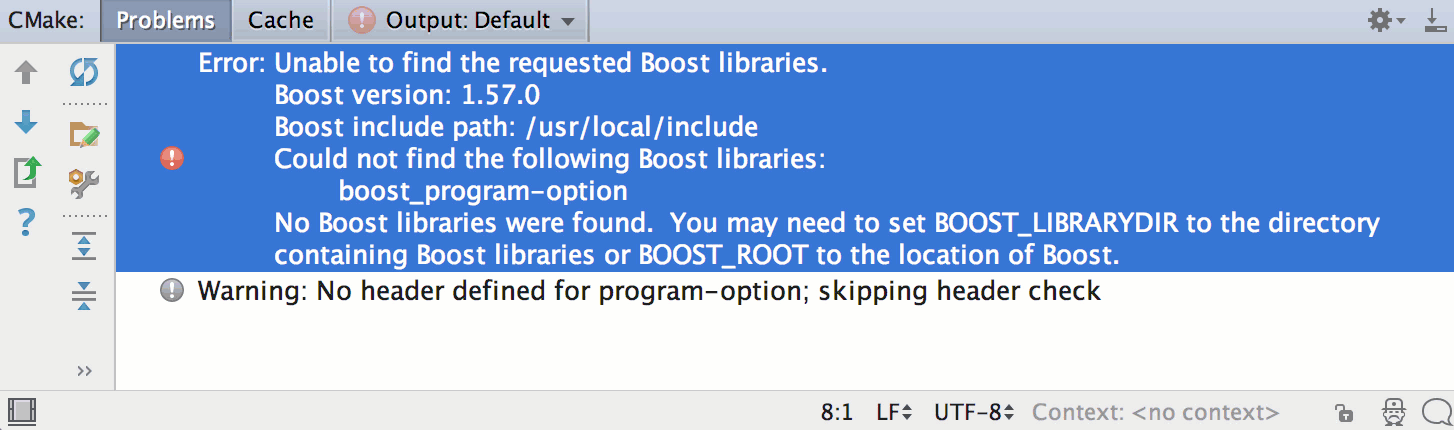Open the help question mark icon
1454x430 pixels.
pos(27,221)
